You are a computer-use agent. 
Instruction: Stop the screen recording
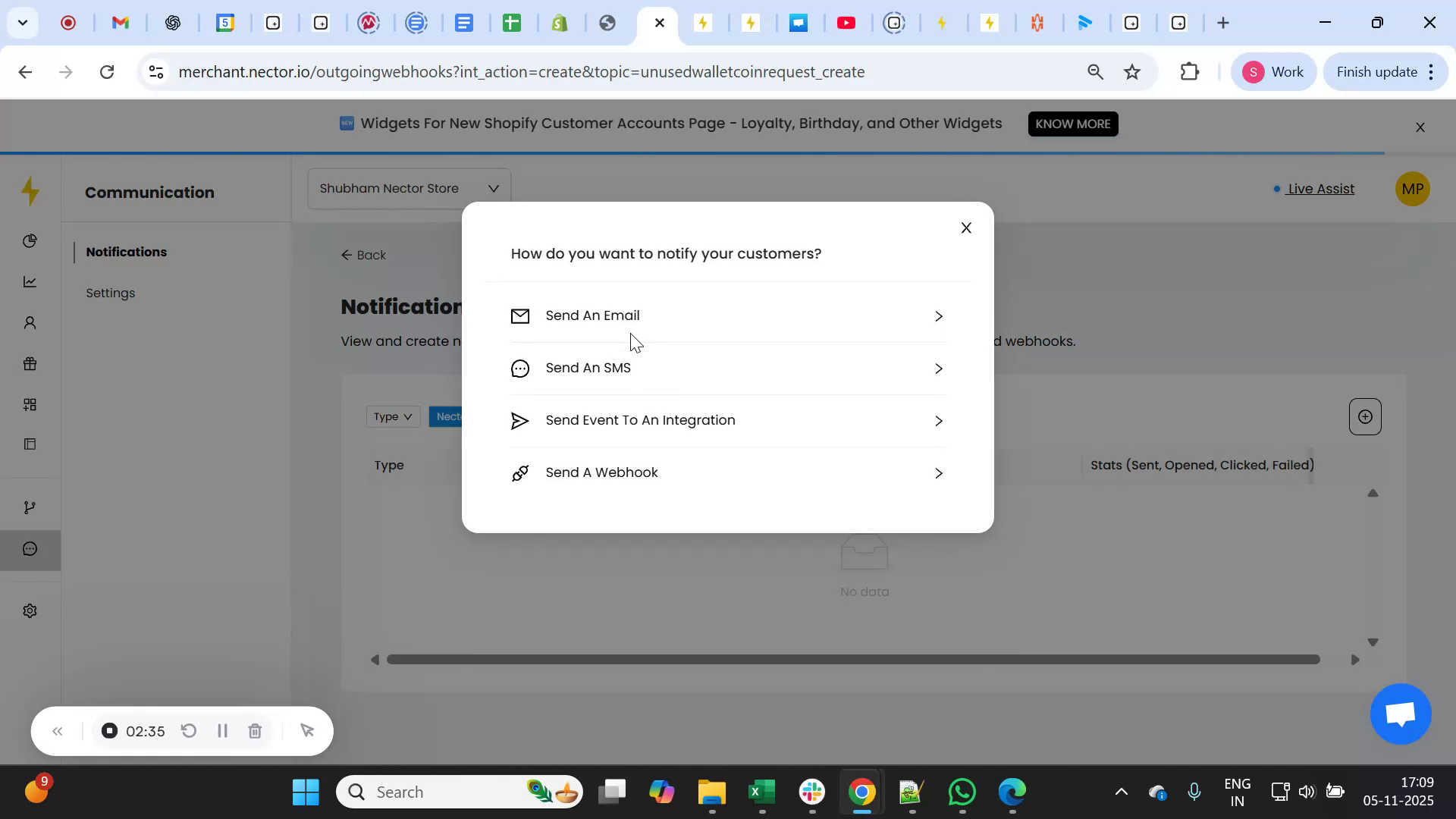pyautogui.click(x=109, y=731)
